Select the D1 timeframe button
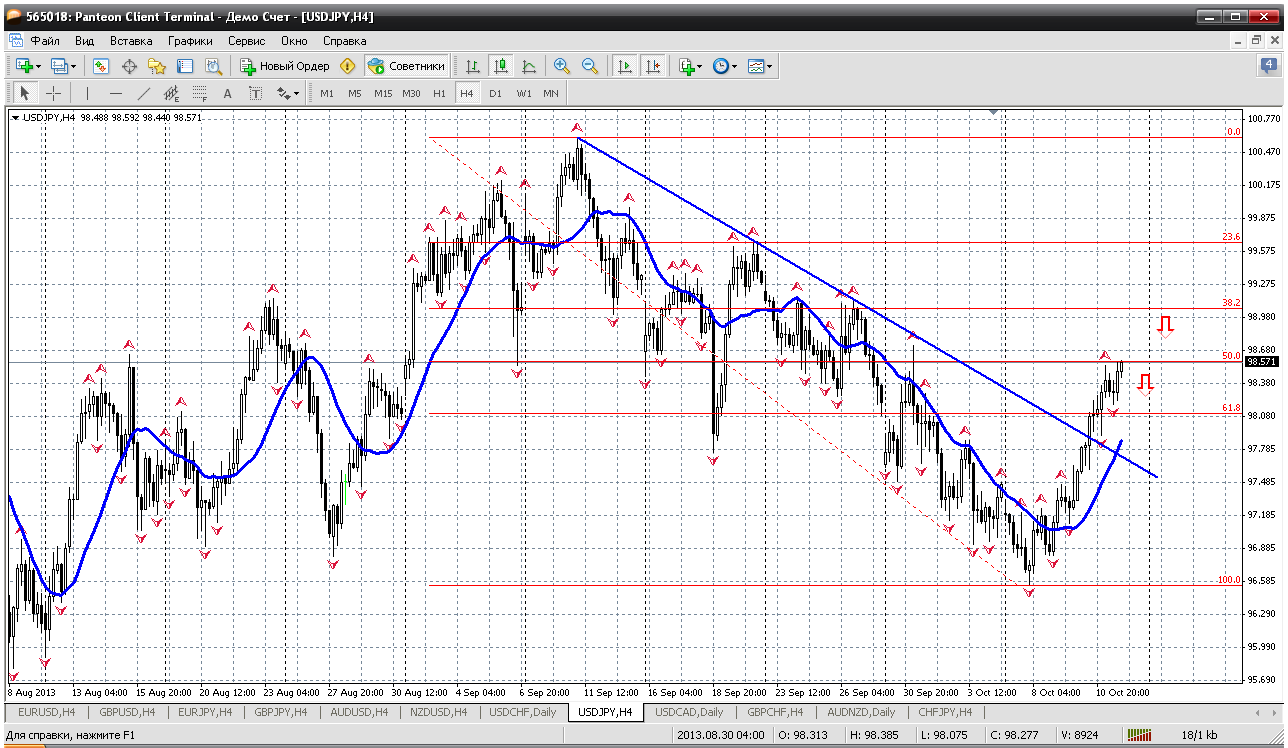Screen dimensions: 1288x748 point(495,93)
